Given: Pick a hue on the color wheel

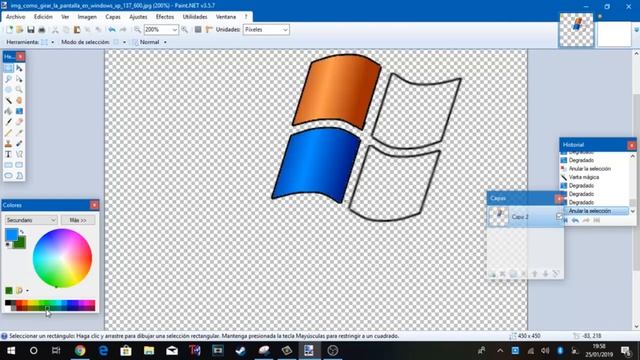Looking at the screenshot, I should (62, 258).
